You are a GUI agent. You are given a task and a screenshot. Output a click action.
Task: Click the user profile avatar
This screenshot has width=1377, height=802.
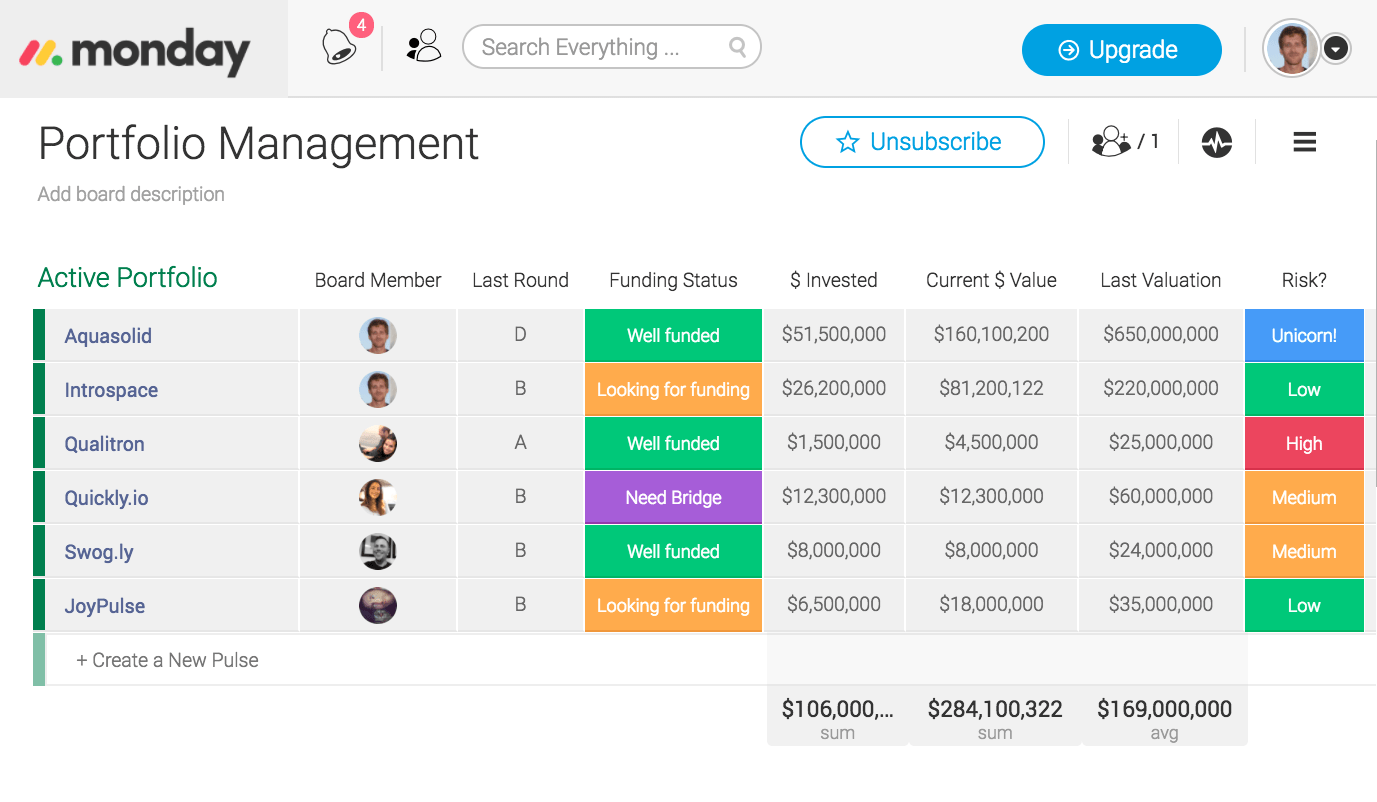click(x=1291, y=48)
